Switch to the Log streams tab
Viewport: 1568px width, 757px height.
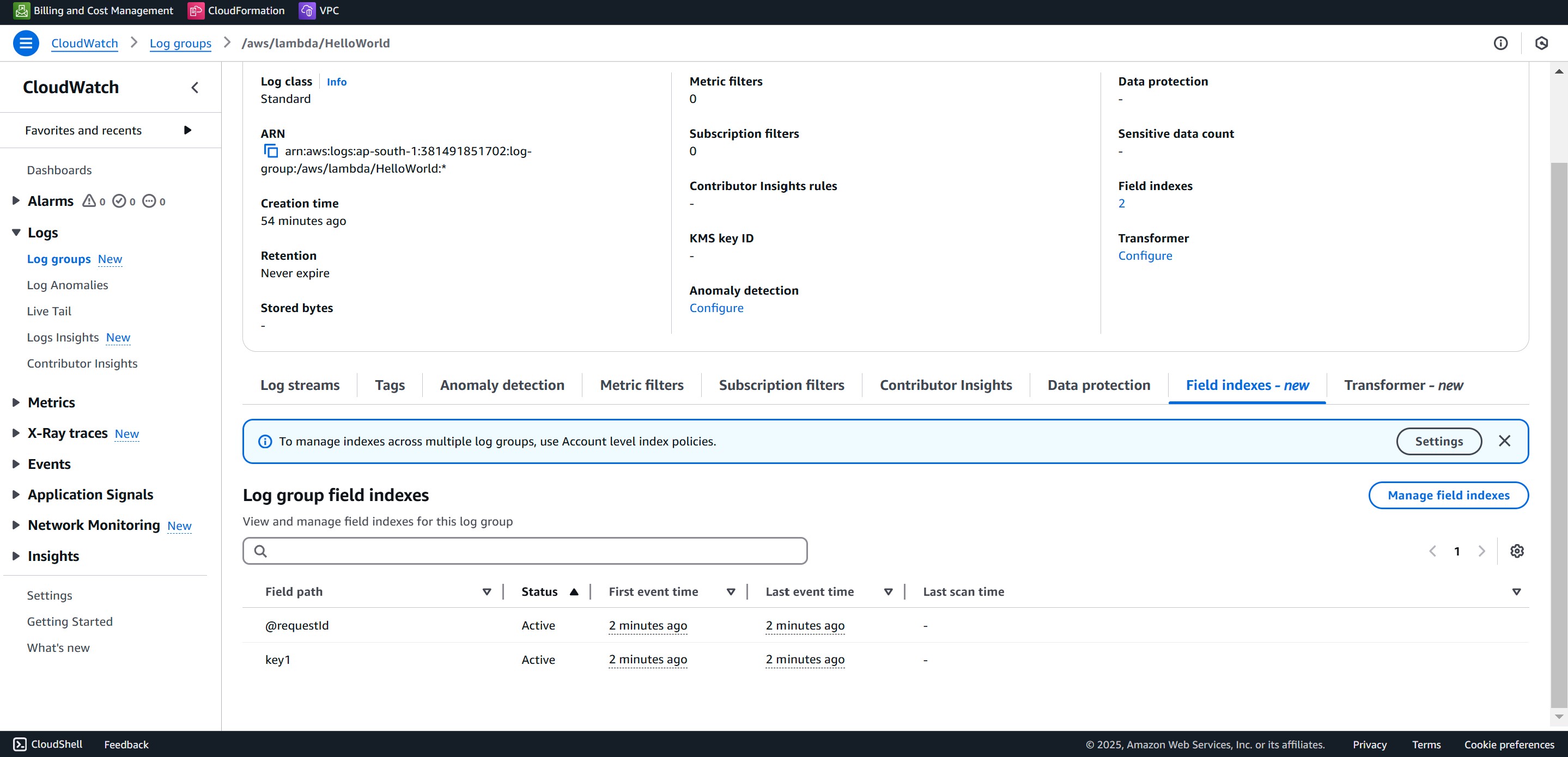[x=300, y=384]
